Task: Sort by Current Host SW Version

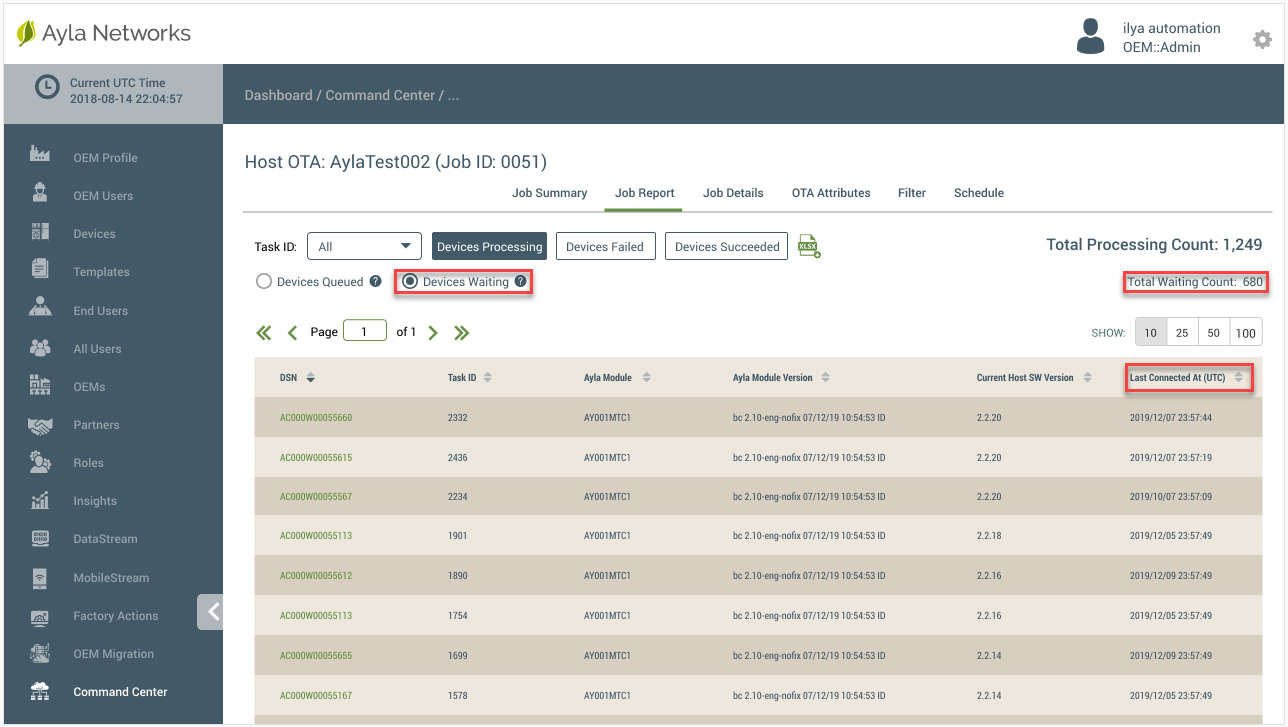Action: pyautogui.click(x=1087, y=378)
